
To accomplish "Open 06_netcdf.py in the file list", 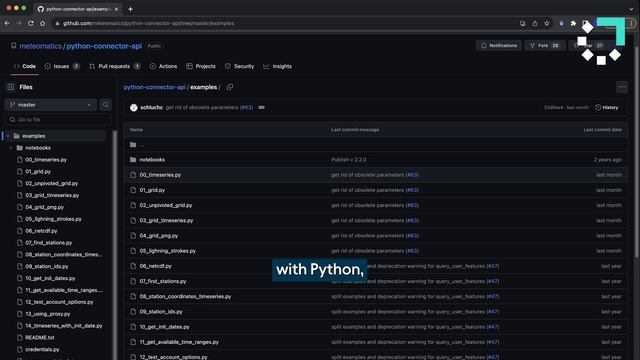I will [x=156, y=266].
